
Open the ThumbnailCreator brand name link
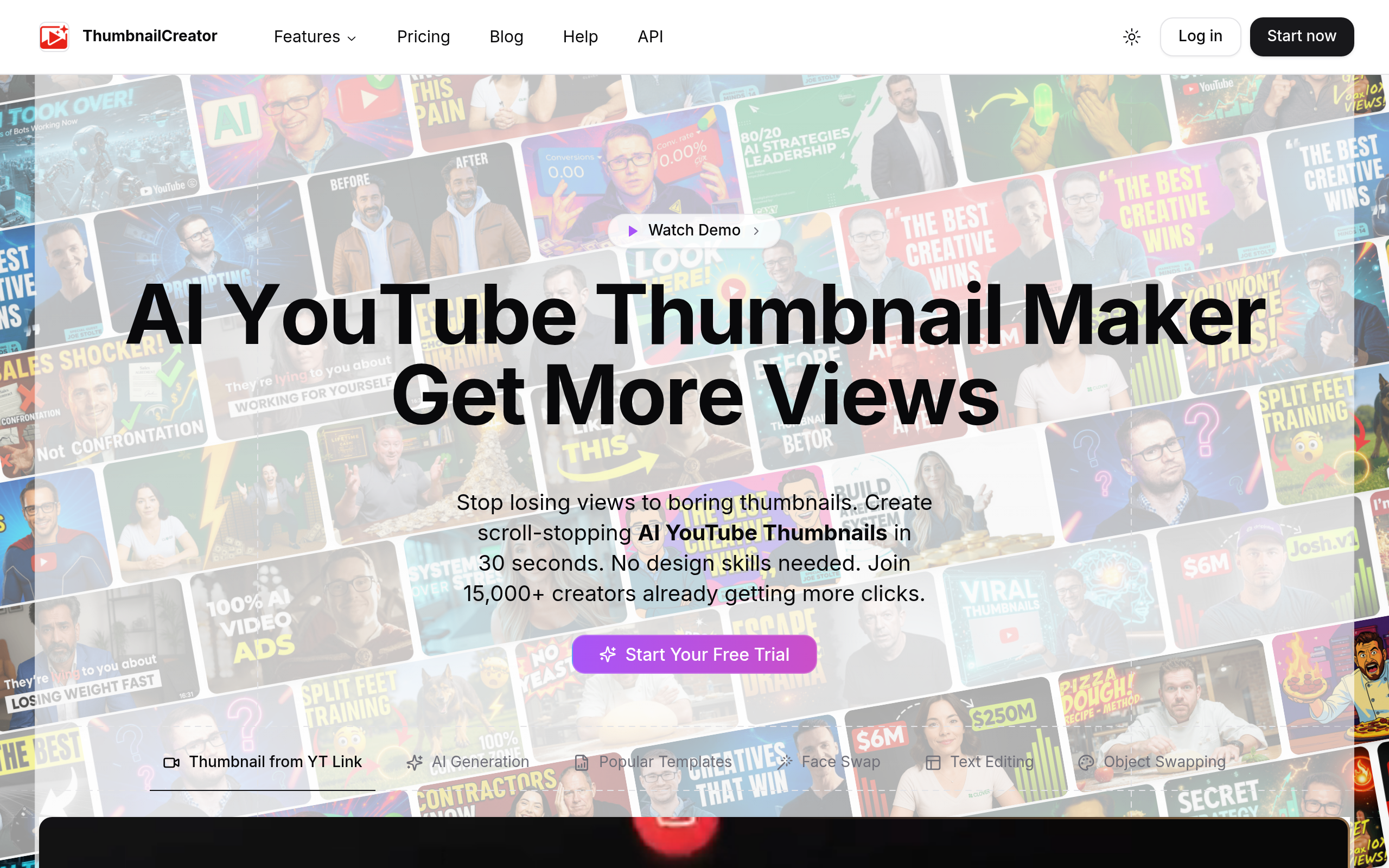tap(150, 36)
